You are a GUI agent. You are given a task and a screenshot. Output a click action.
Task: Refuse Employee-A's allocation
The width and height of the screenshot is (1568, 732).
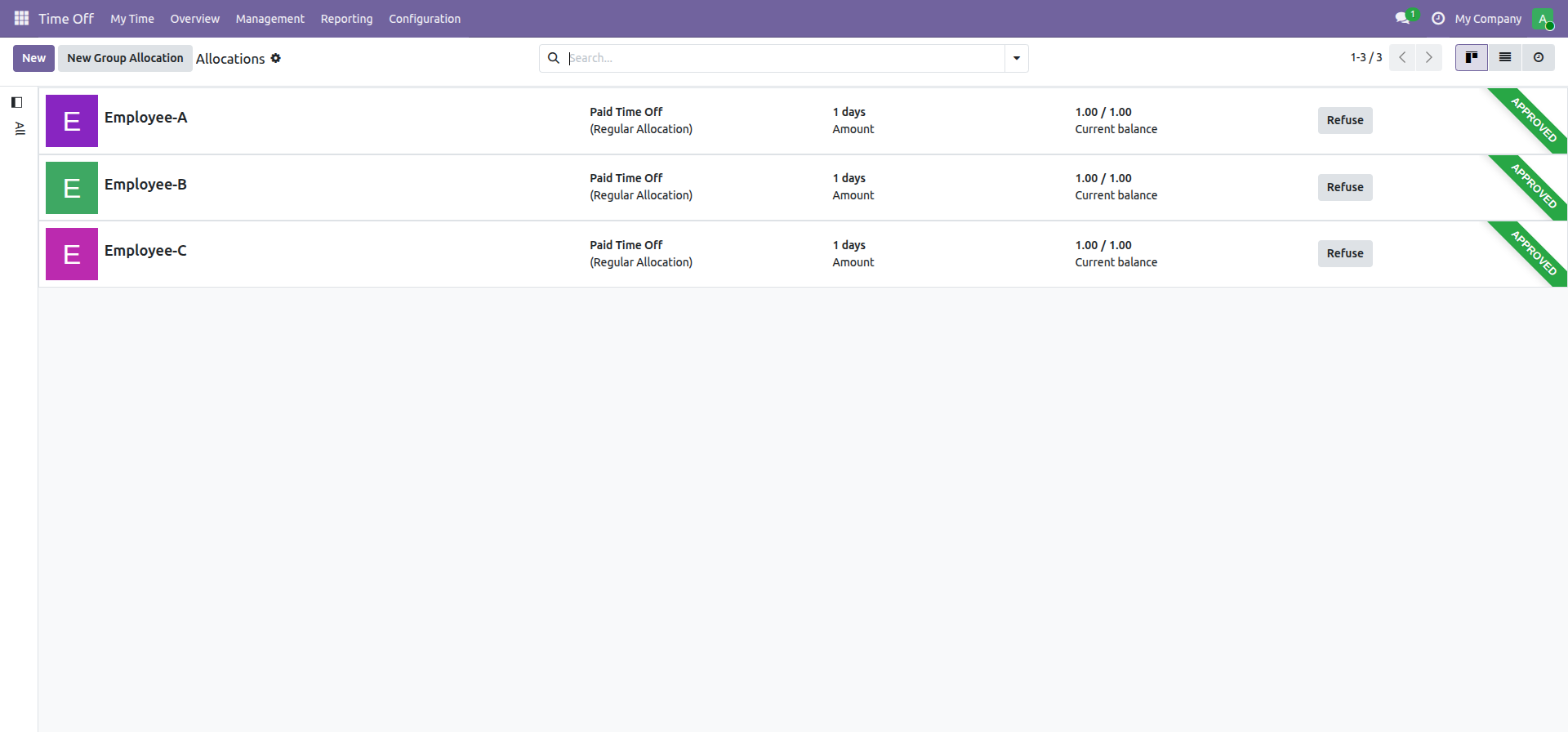click(1345, 120)
